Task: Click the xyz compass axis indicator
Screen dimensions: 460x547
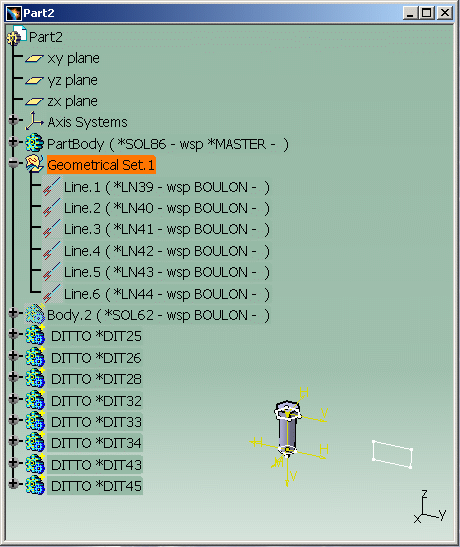Action: click(430, 507)
